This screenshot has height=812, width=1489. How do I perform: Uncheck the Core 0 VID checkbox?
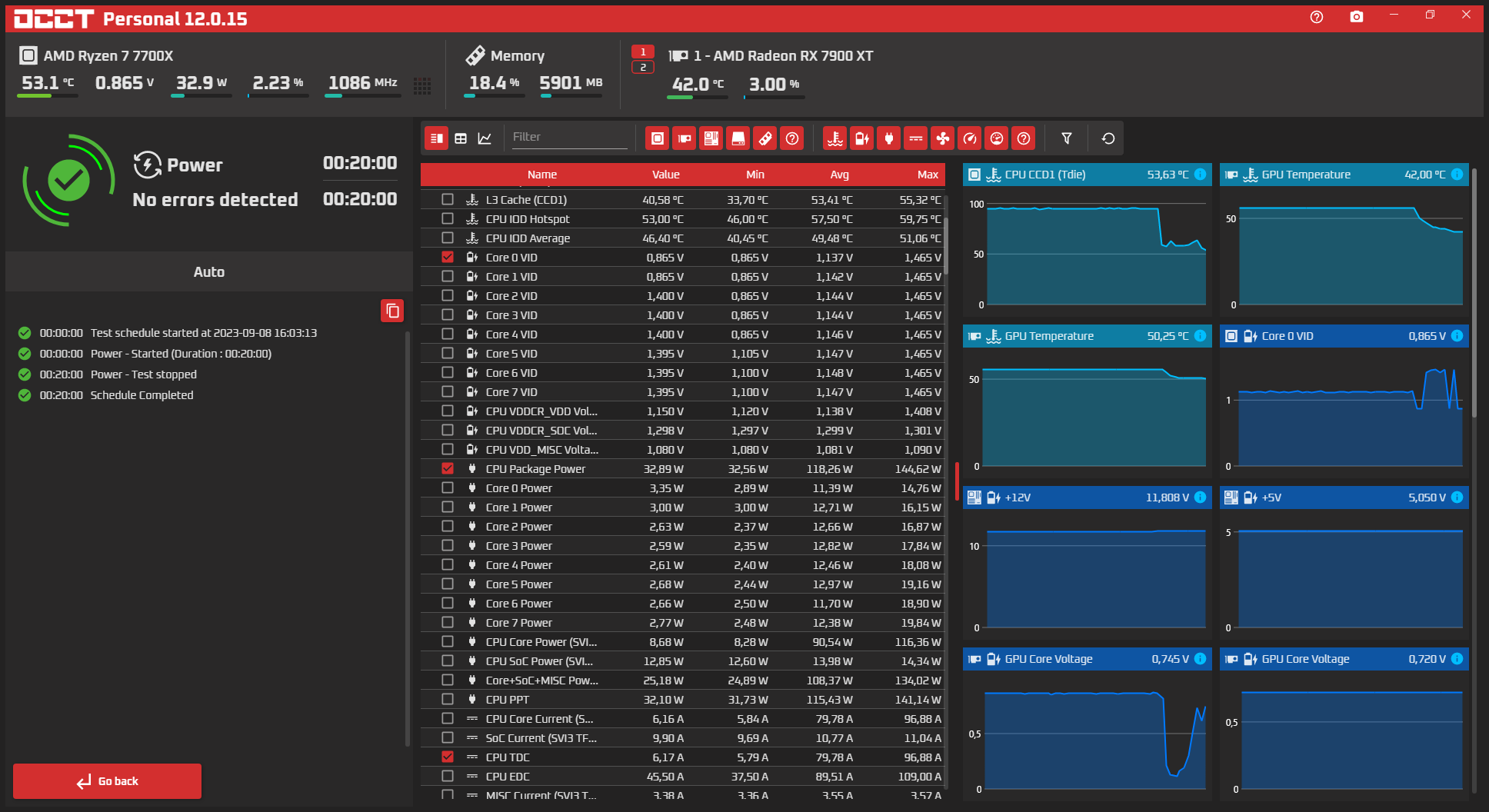(448, 258)
